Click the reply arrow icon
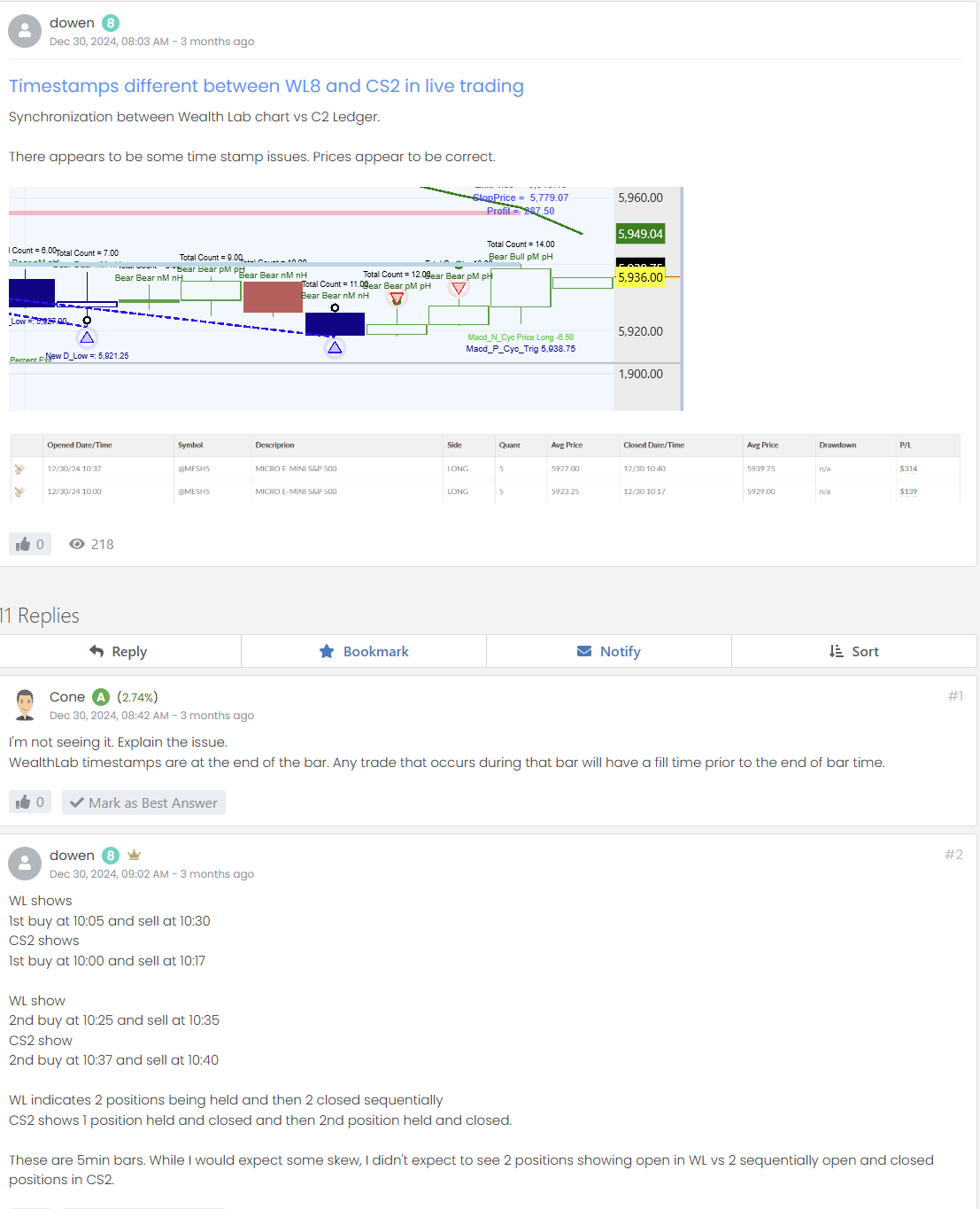 (96, 651)
